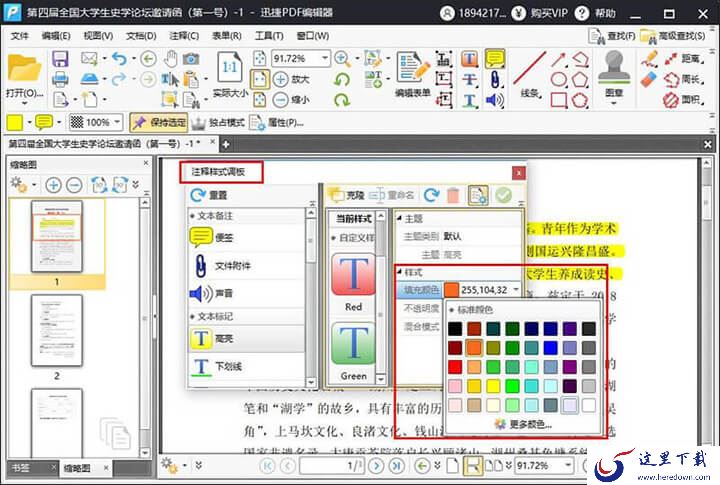Click 查找(F) find button
Screen dimensions: 720x485
click(612, 36)
